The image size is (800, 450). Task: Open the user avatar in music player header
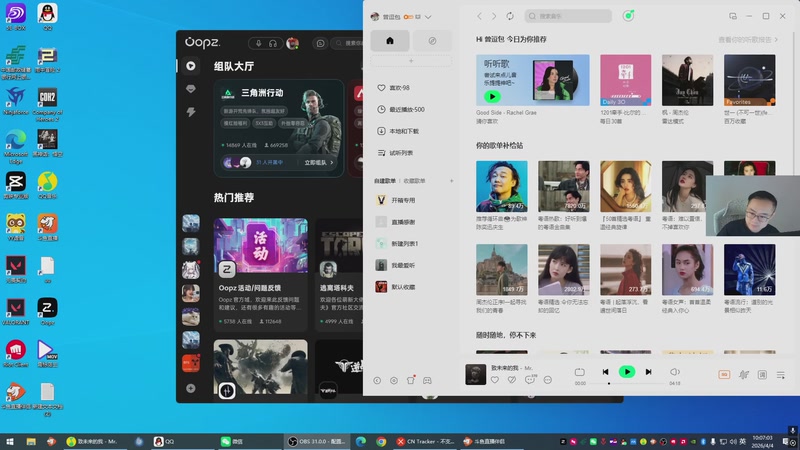point(375,17)
